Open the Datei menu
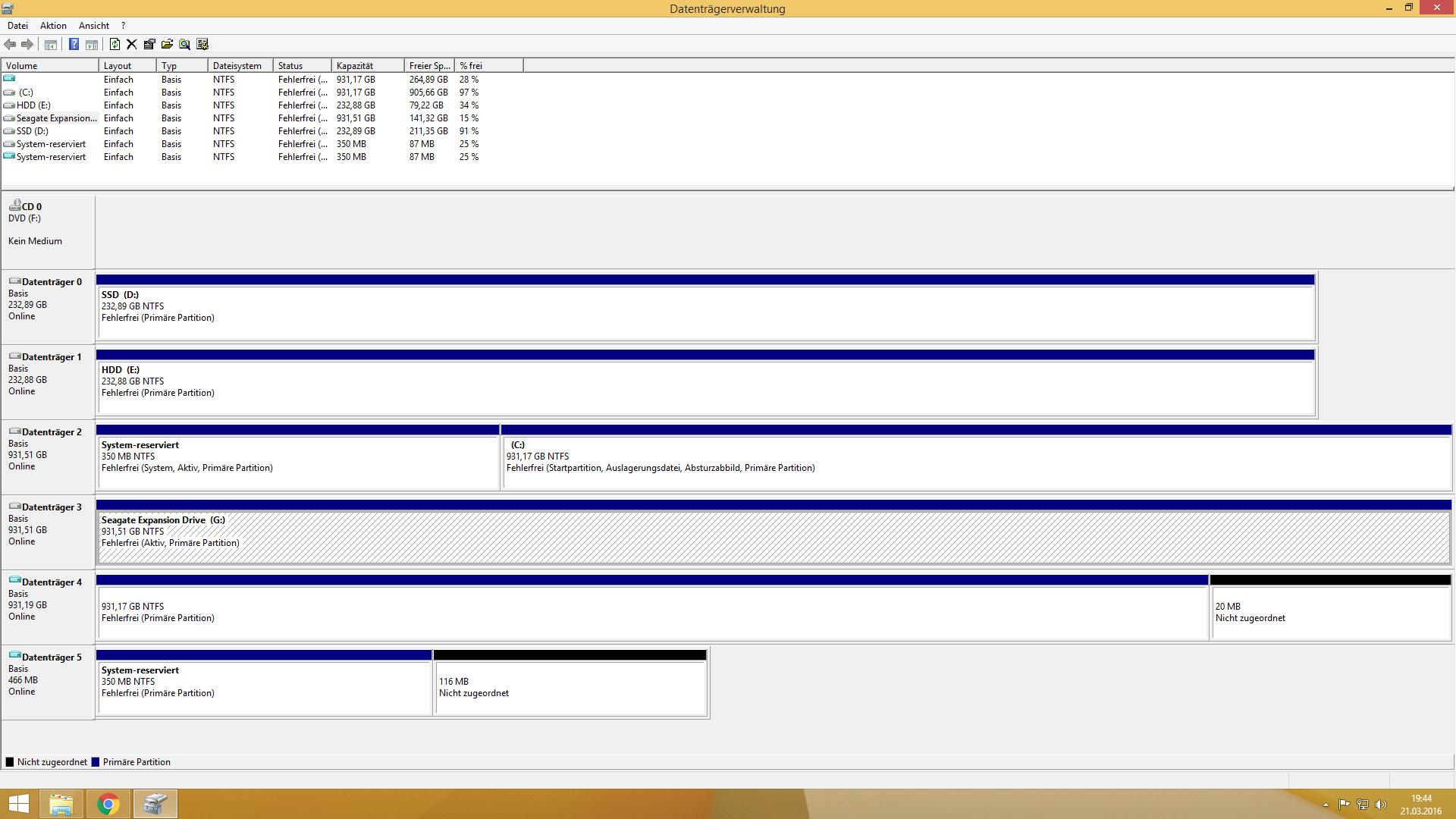 [17, 26]
